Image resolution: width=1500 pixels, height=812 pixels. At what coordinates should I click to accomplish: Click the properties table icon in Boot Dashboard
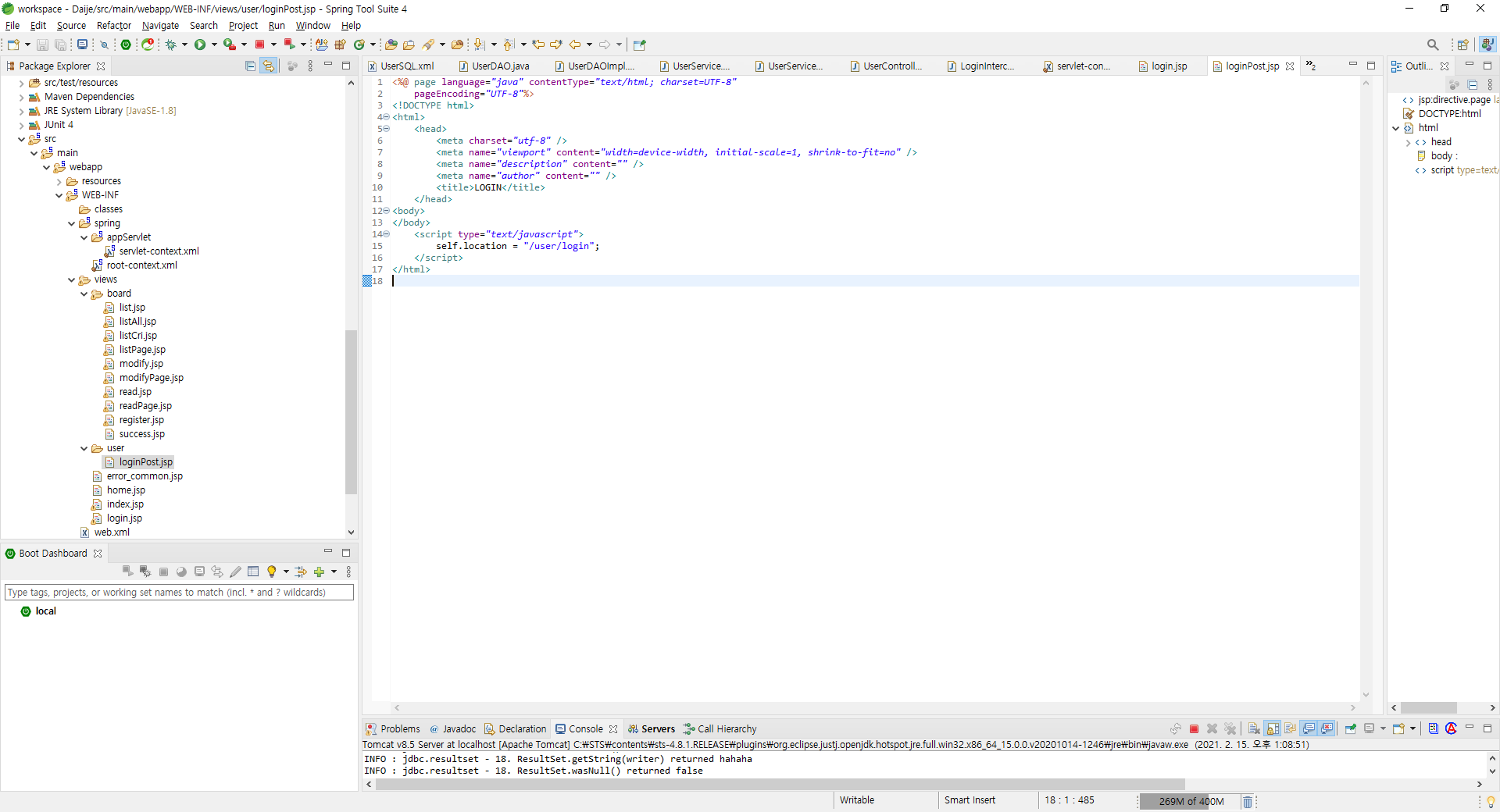253,572
